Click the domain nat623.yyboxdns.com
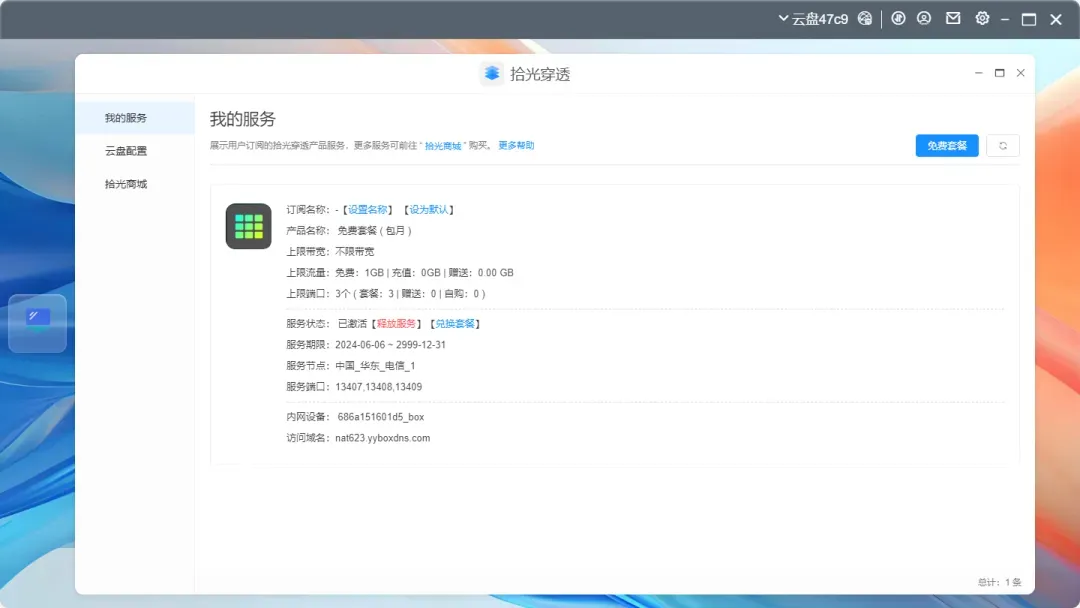This screenshot has width=1080, height=608. tap(383, 438)
